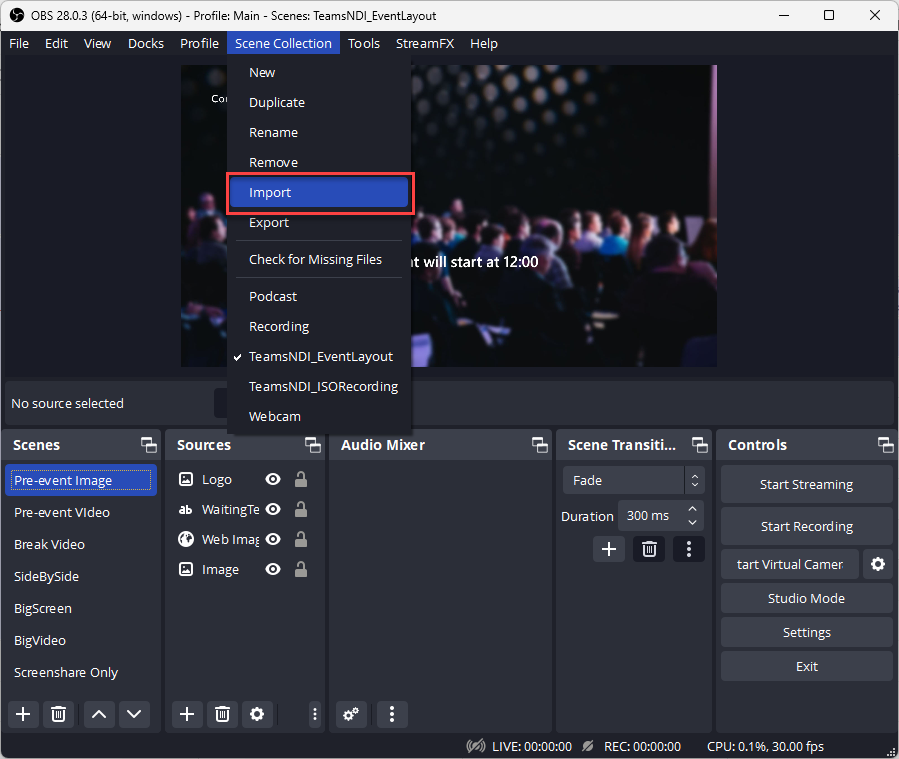
Task: Pop out the Controls dock
Action: point(885,445)
